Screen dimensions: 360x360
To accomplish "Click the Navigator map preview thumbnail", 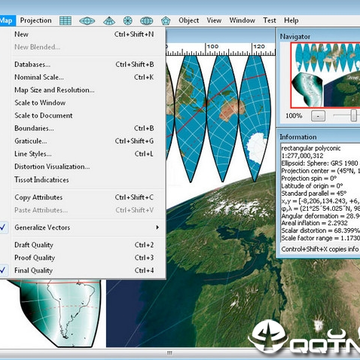I will (x=325, y=75).
